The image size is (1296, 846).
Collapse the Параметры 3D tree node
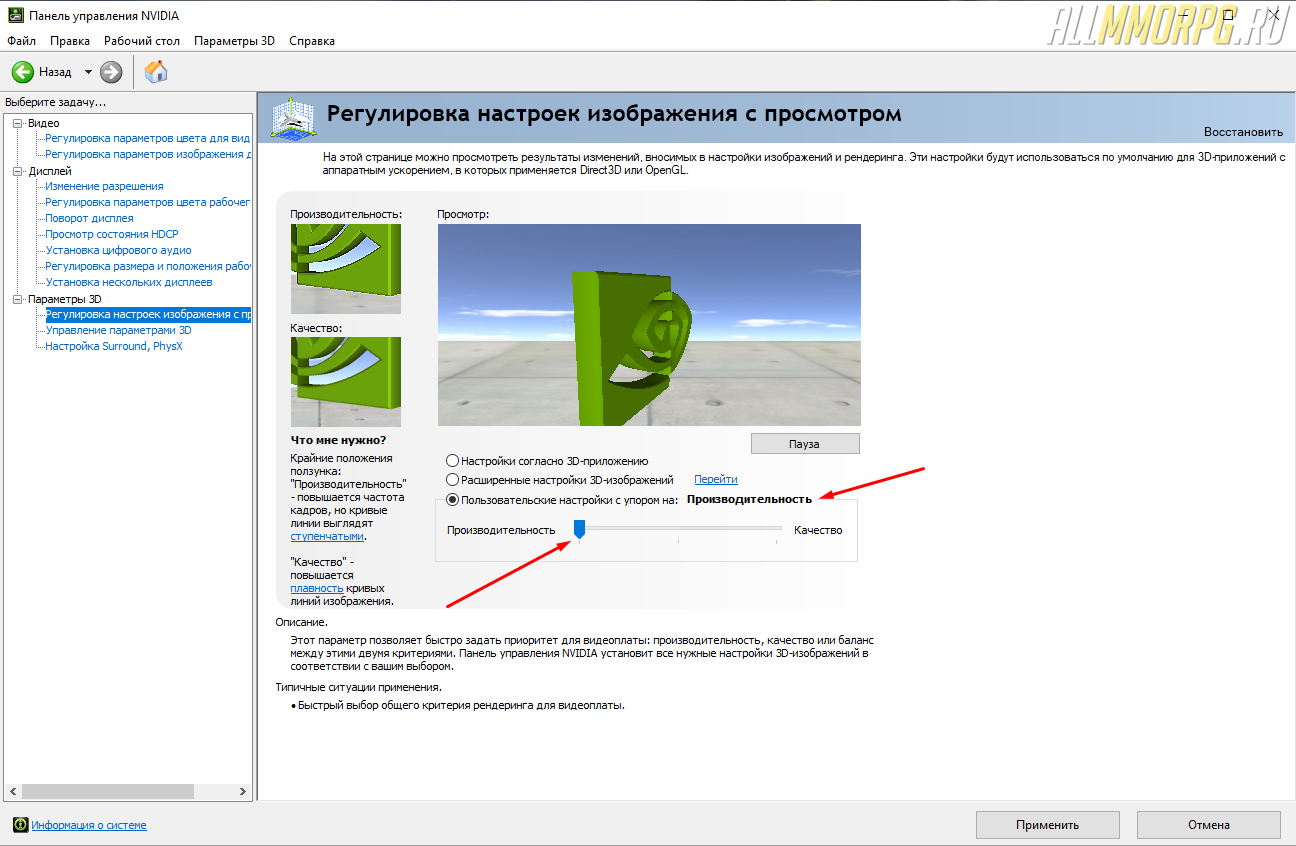17,299
